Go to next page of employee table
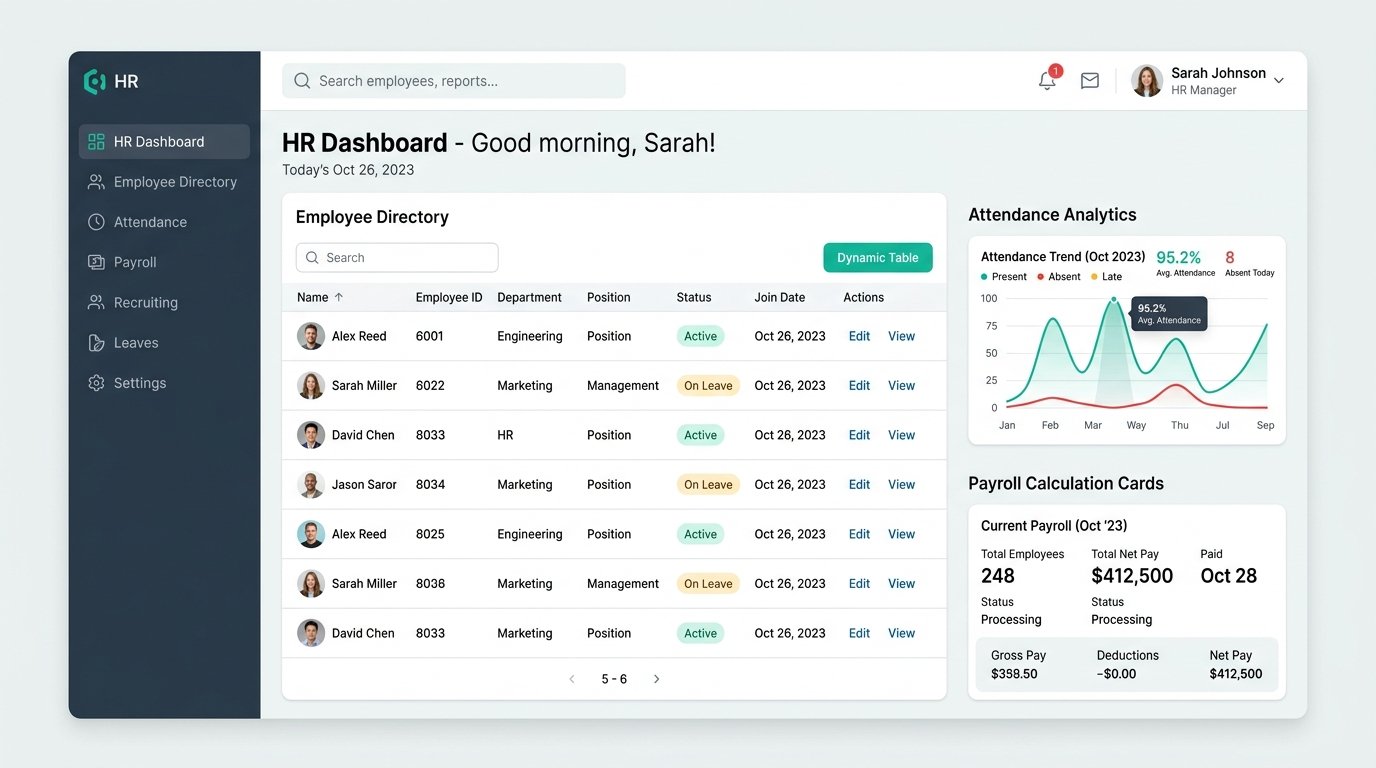 point(657,679)
